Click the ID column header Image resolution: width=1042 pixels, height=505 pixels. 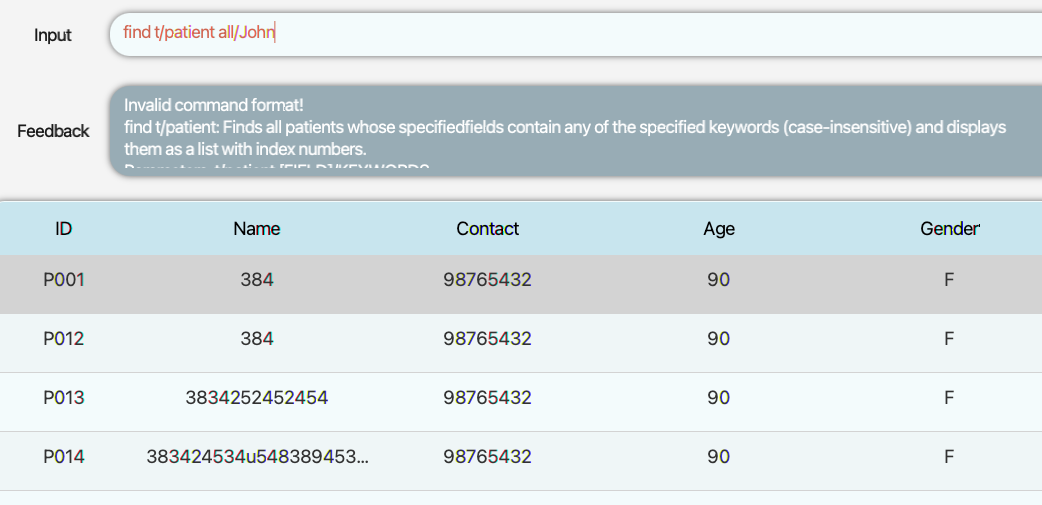click(x=63, y=228)
